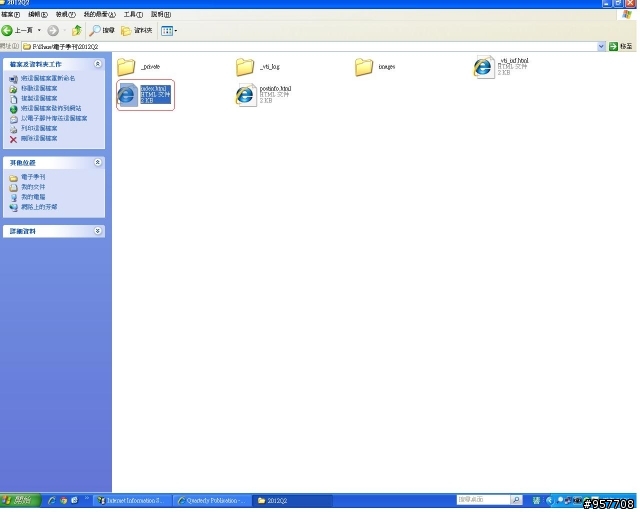Open the 檢視(V) View menu
This screenshot has height=512, width=640.
(x=65, y=15)
